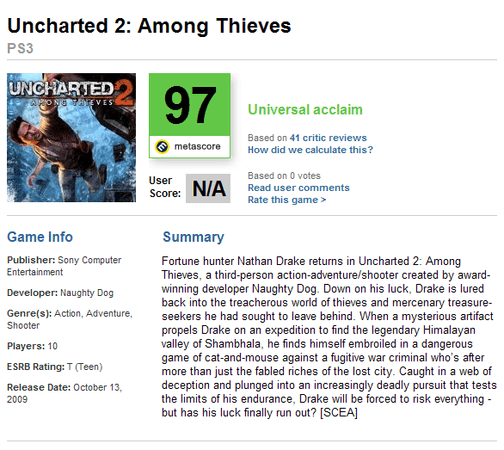504x450 pixels.
Task: Click 'How did we calculate this?' link
Action: click(x=310, y=150)
